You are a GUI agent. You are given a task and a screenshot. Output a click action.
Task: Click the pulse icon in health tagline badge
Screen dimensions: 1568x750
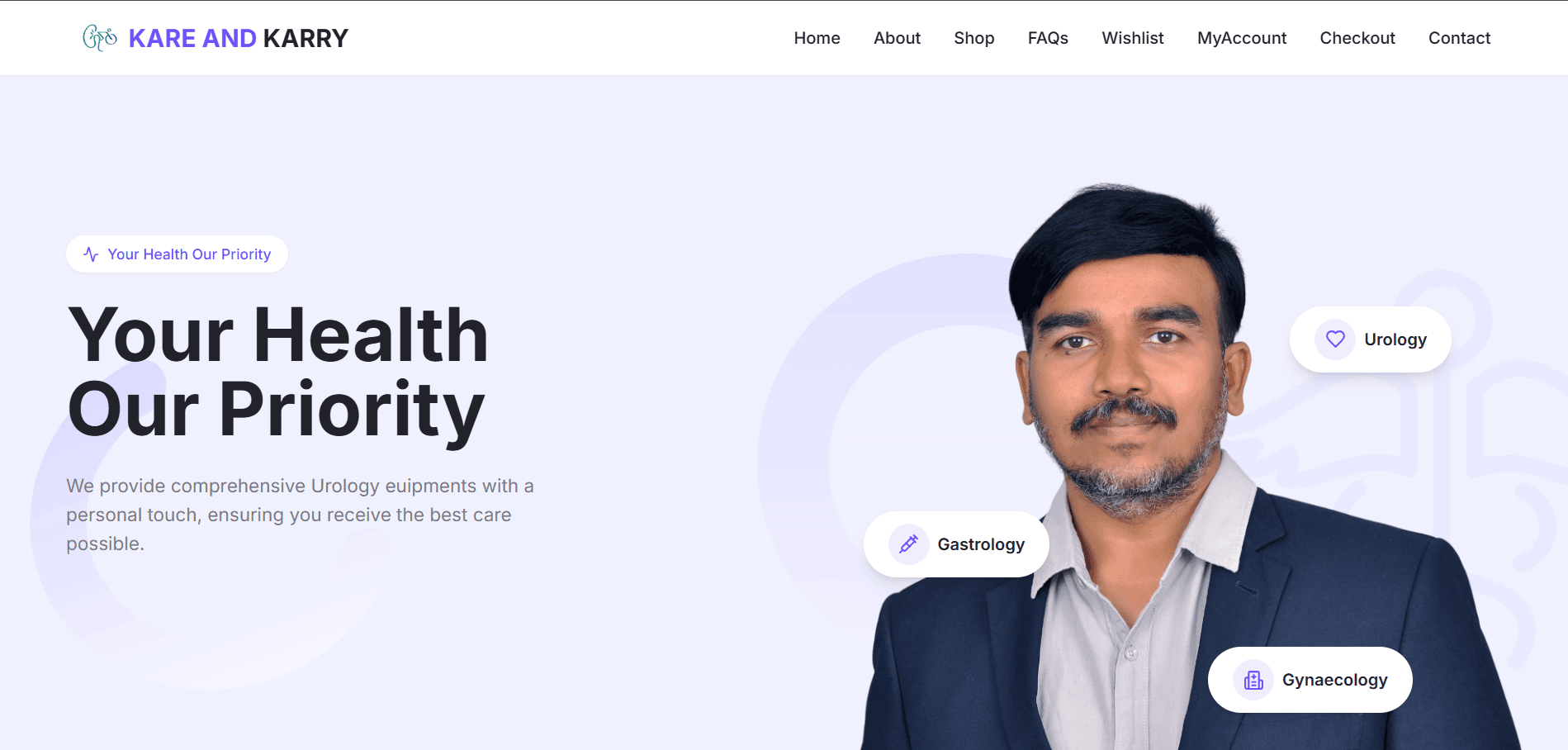91,254
